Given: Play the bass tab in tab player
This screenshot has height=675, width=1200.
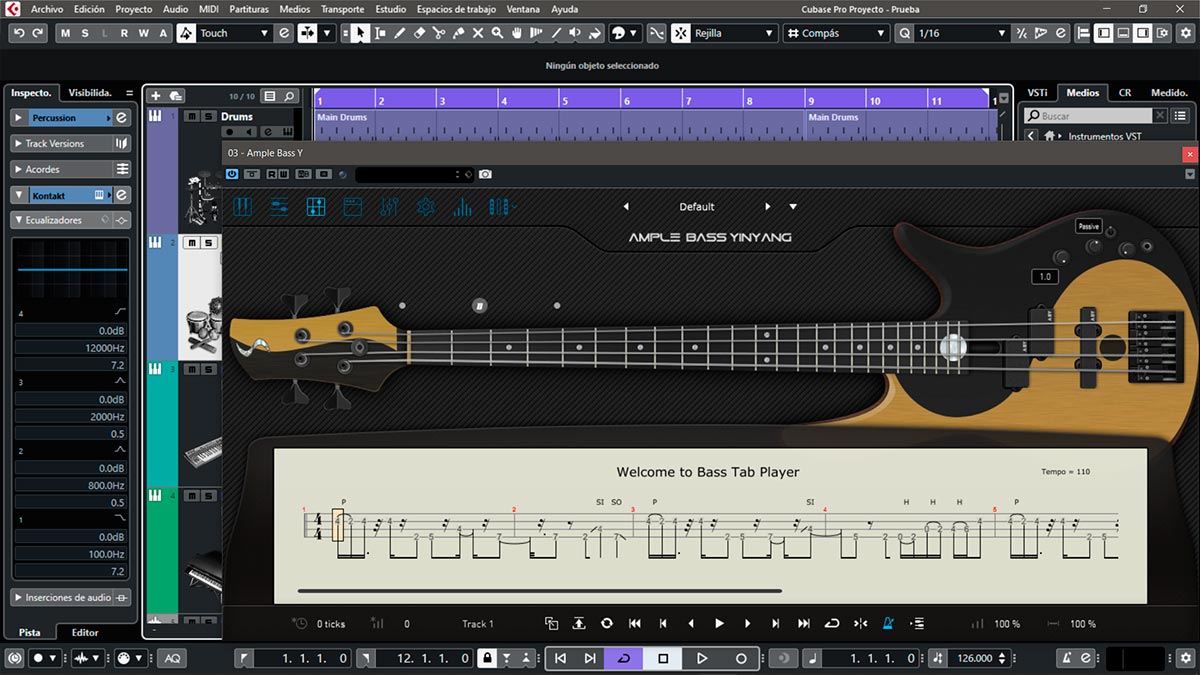Looking at the screenshot, I should (x=719, y=623).
